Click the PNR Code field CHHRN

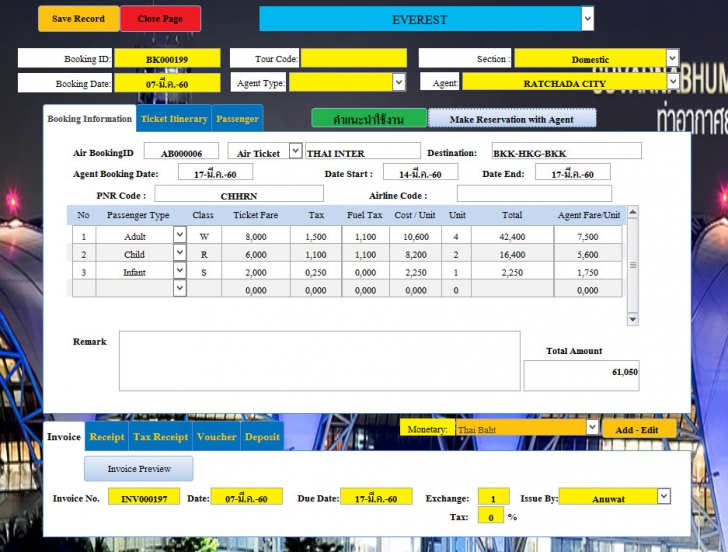pos(239,194)
